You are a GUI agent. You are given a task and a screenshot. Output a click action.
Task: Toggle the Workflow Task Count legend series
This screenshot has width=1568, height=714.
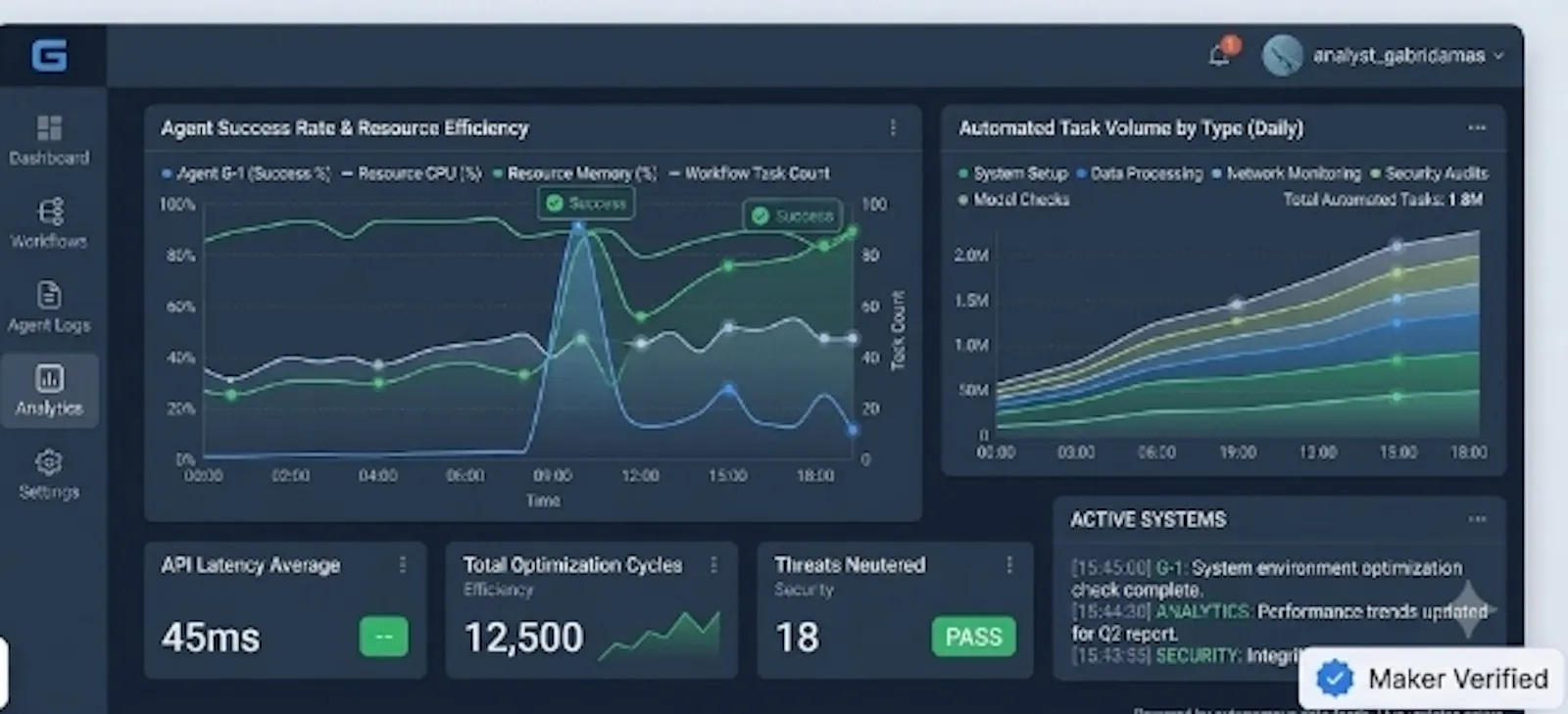(750, 173)
